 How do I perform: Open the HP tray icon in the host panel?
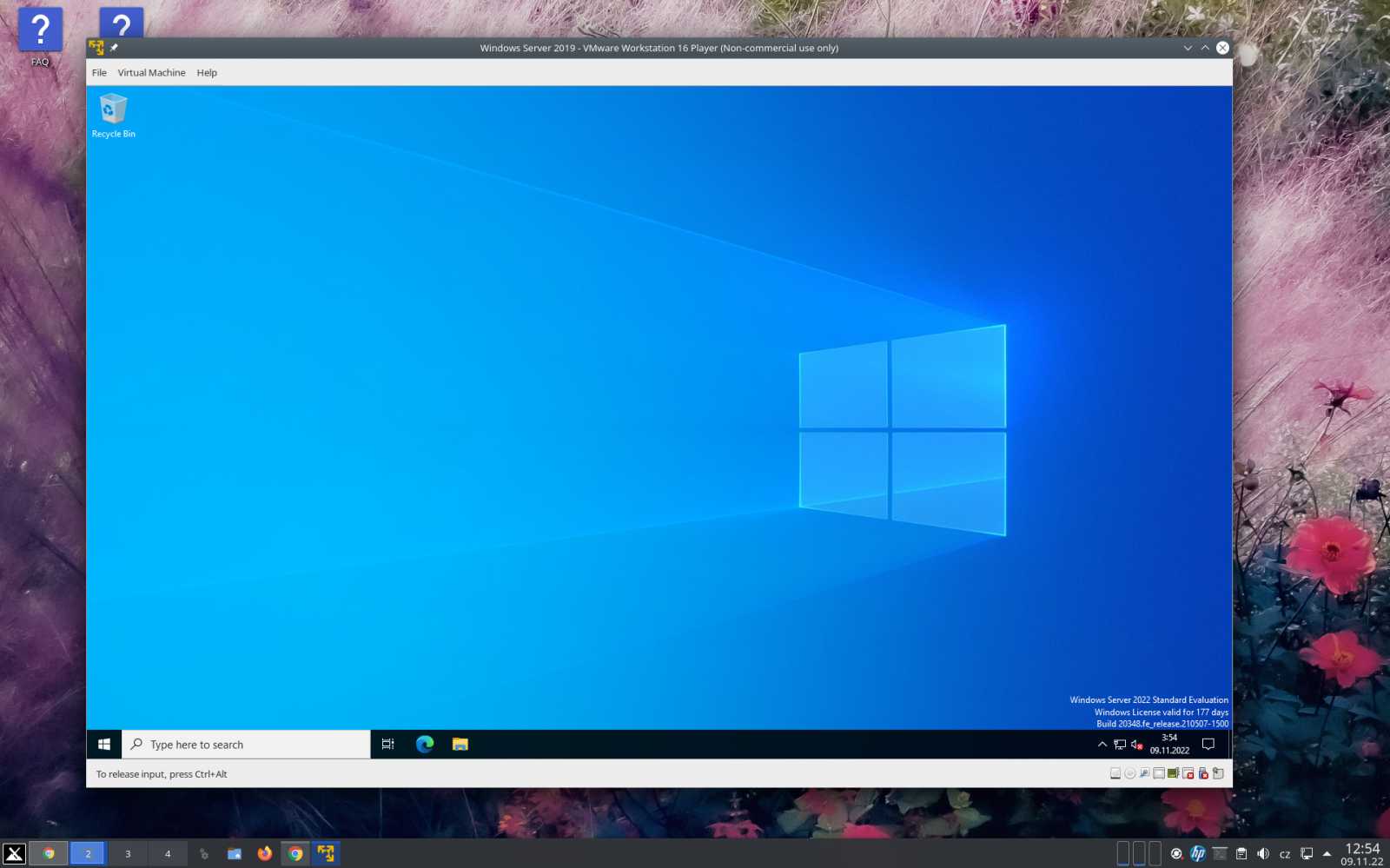pyautogui.click(x=1198, y=853)
